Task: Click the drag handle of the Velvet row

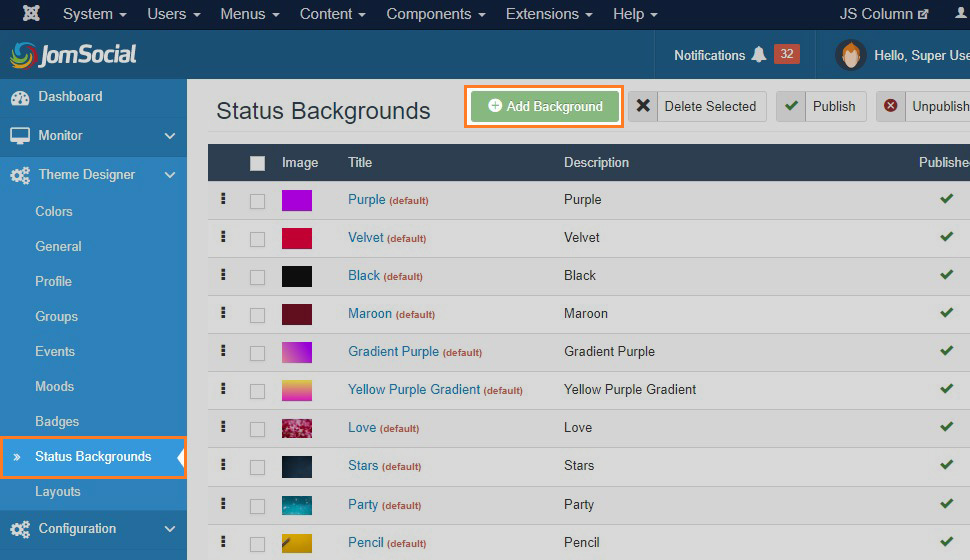Action: click(223, 236)
